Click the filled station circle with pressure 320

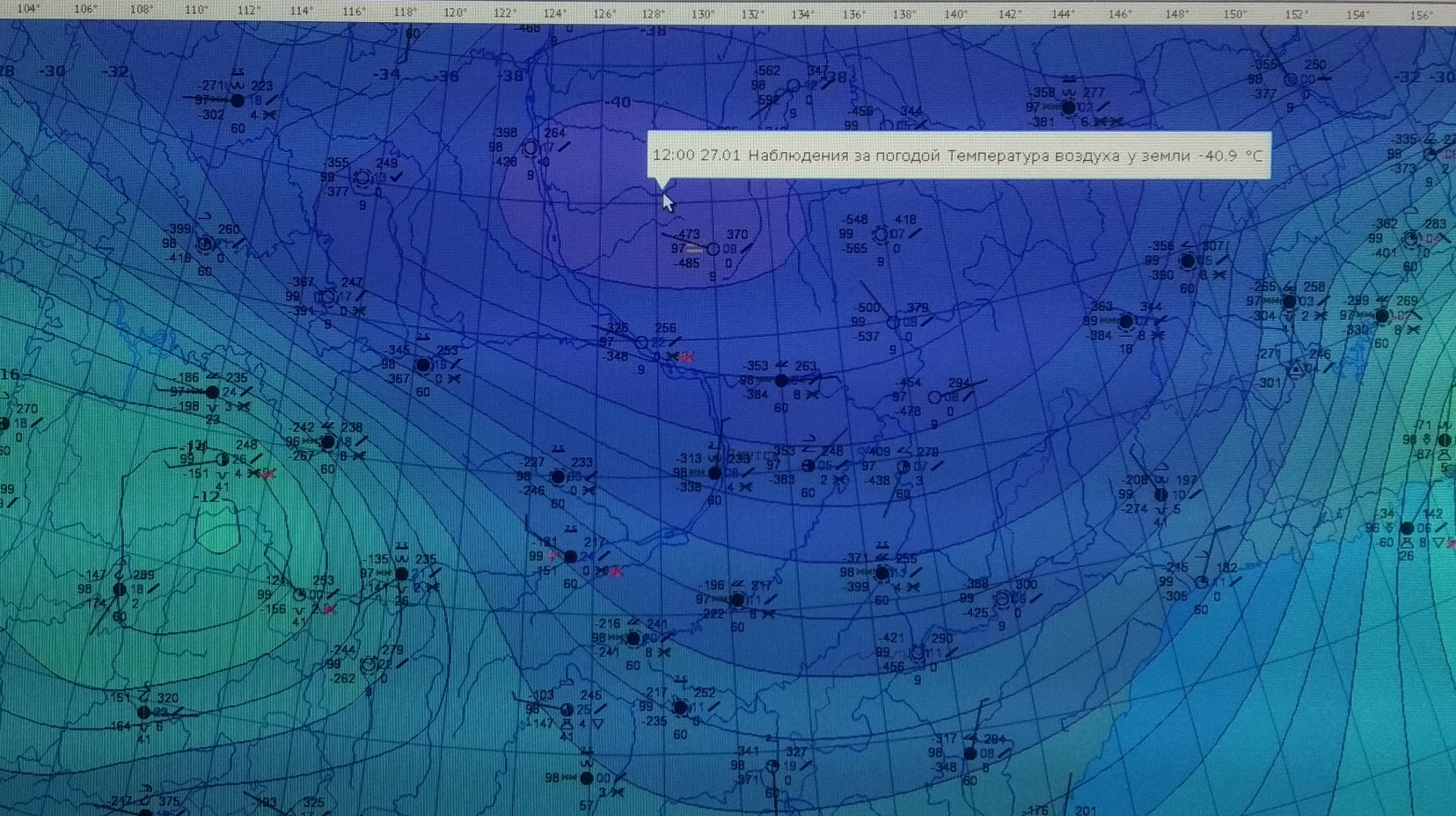144,712
